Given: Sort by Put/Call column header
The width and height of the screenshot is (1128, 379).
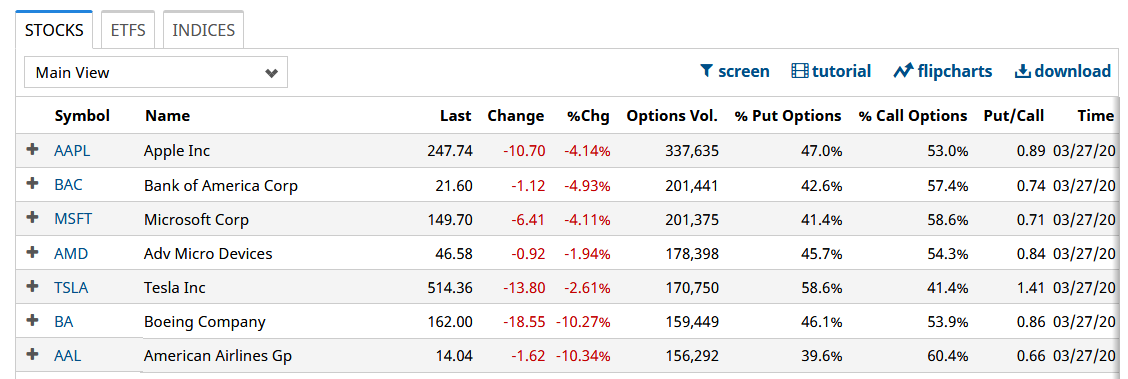Looking at the screenshot, I should point(1014,116).
